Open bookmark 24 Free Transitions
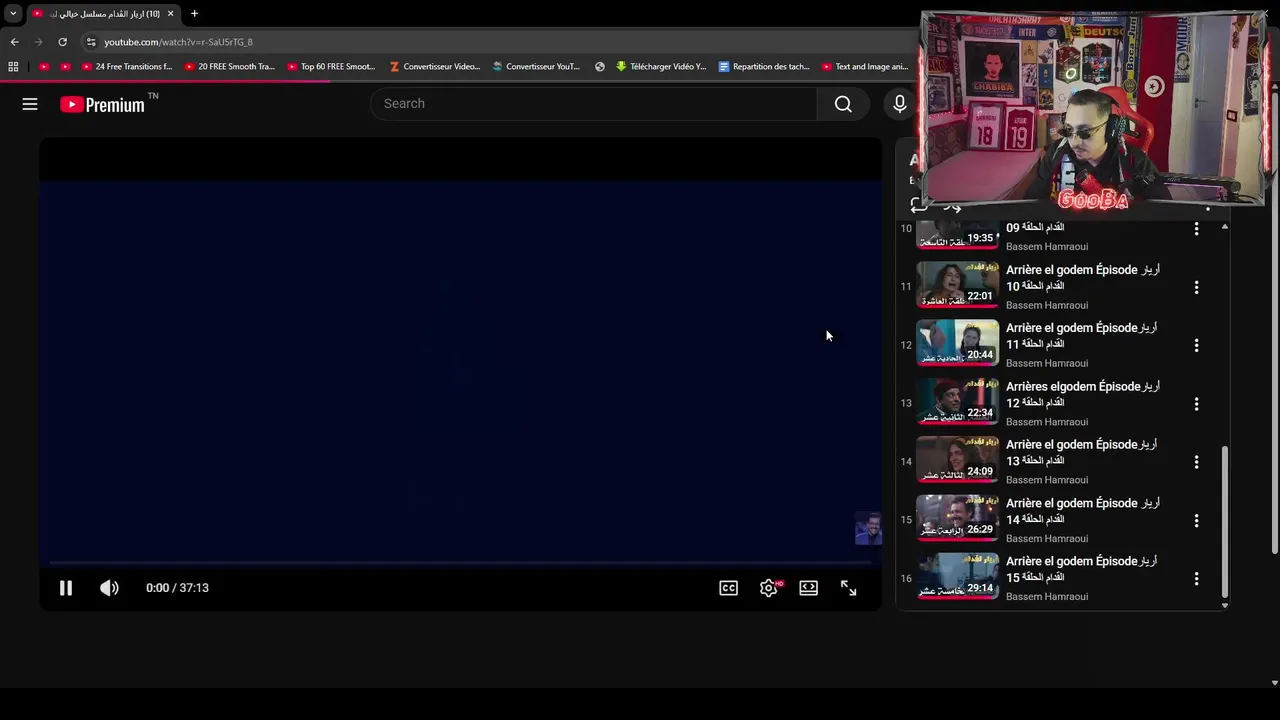Image resolution: width=1280 pixels, height=720 pixels. point(127,67)
